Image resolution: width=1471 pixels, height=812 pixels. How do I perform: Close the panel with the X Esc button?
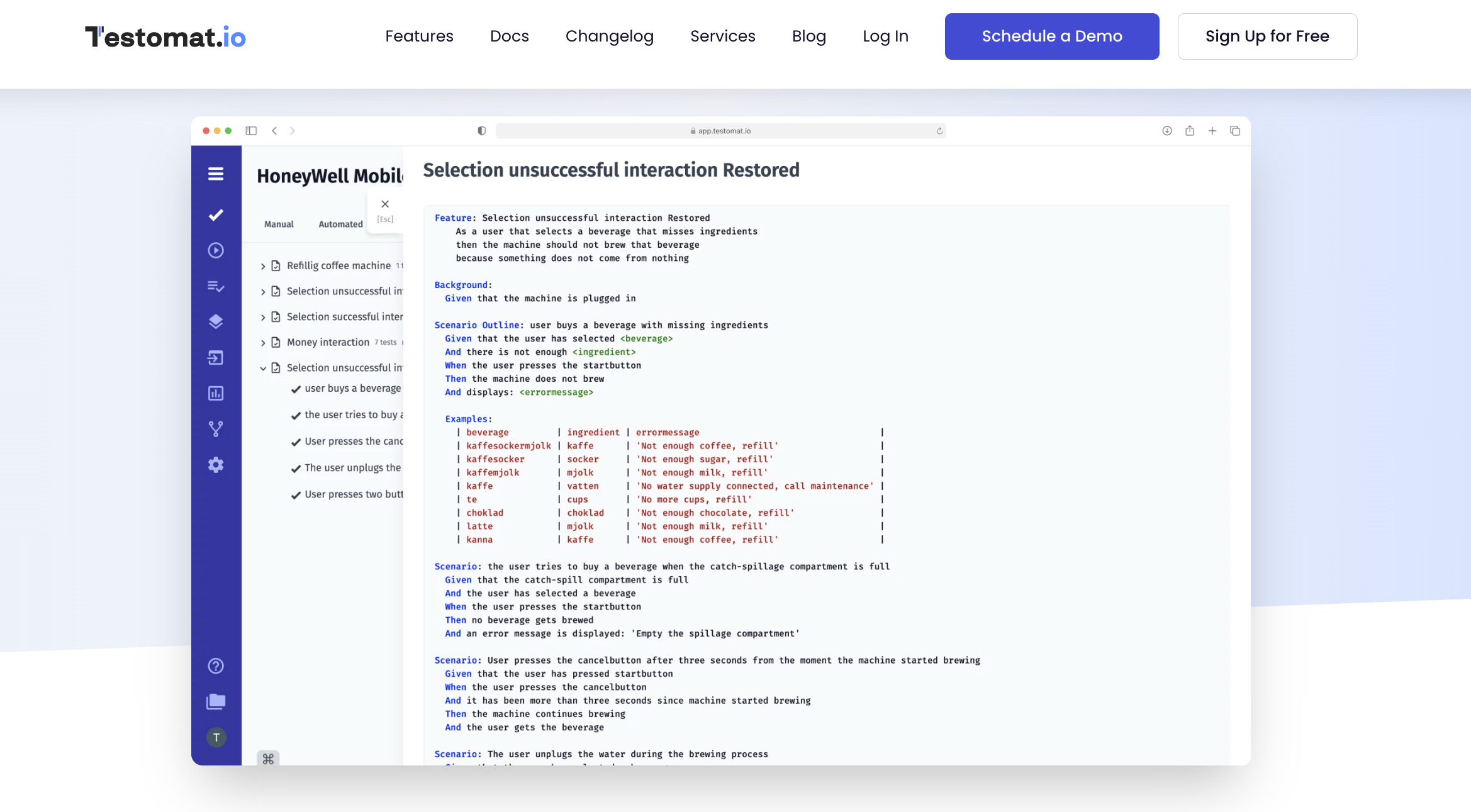385,204
